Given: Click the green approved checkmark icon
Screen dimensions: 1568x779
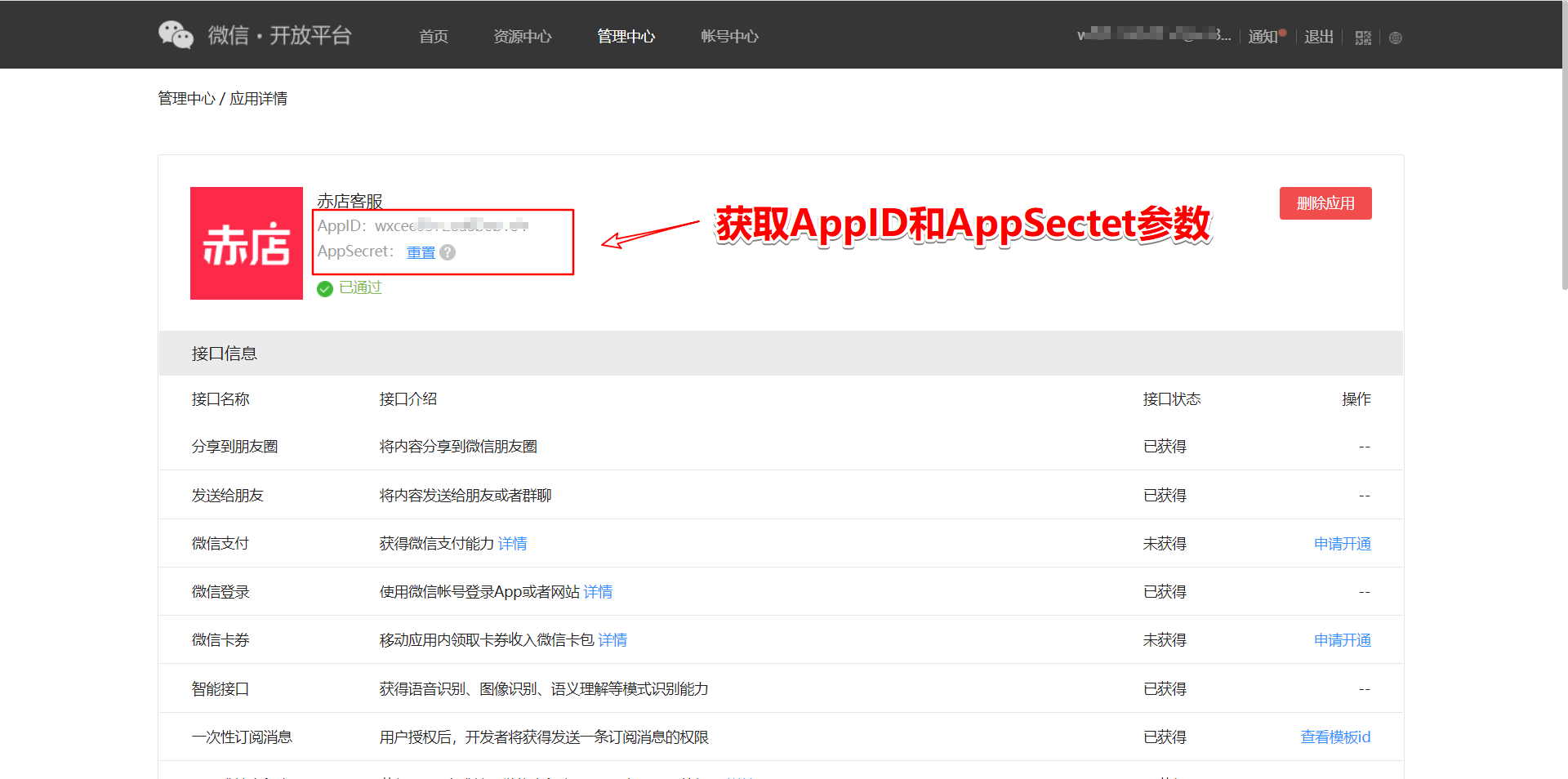Looking at the screenshot, I should click(x=325, y=288).
